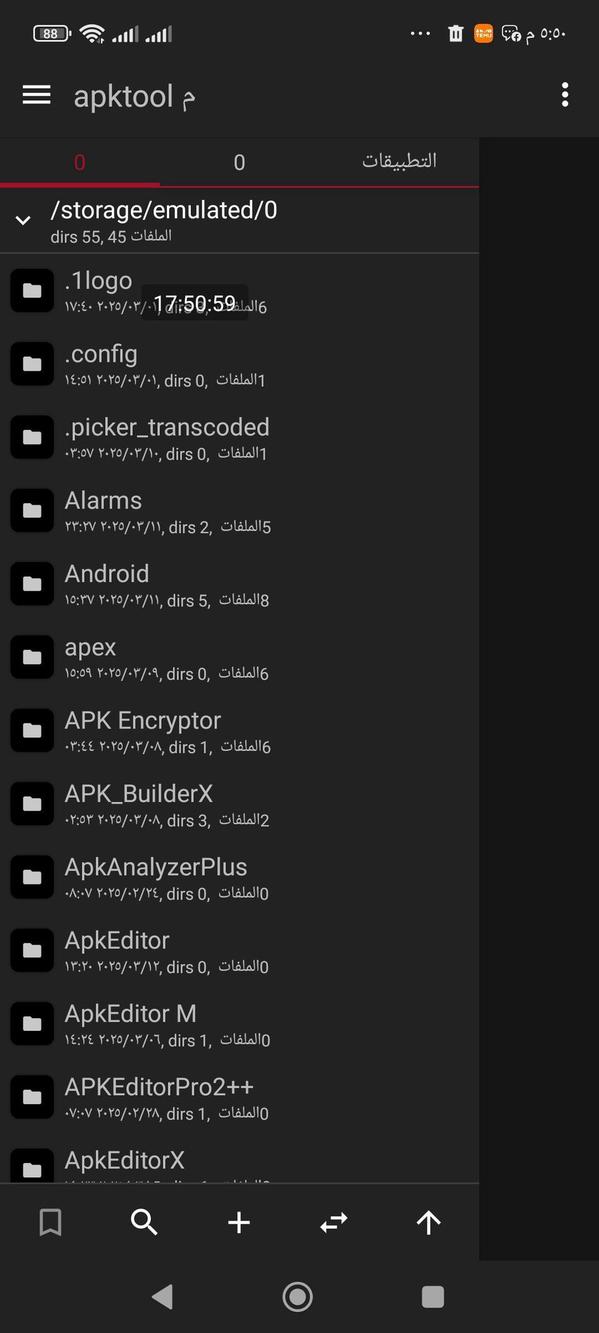Open the search tool
The image size is (599, 1333).
[x=144, y=1222]
